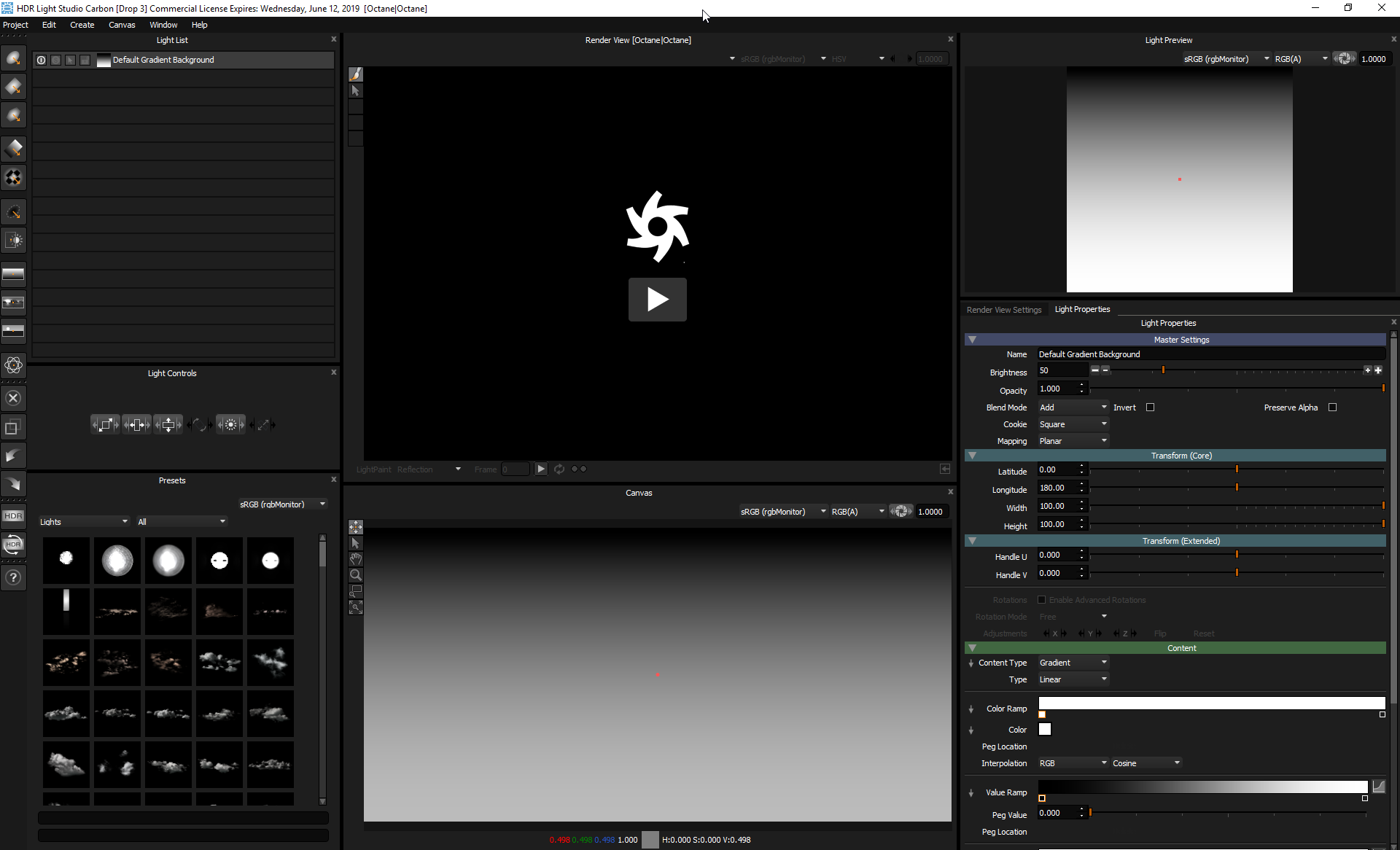The height and width of the screenshot is (850, 1400).
Task: Switch to Render View Settings tab
Action: click(x=1004, y=309)
